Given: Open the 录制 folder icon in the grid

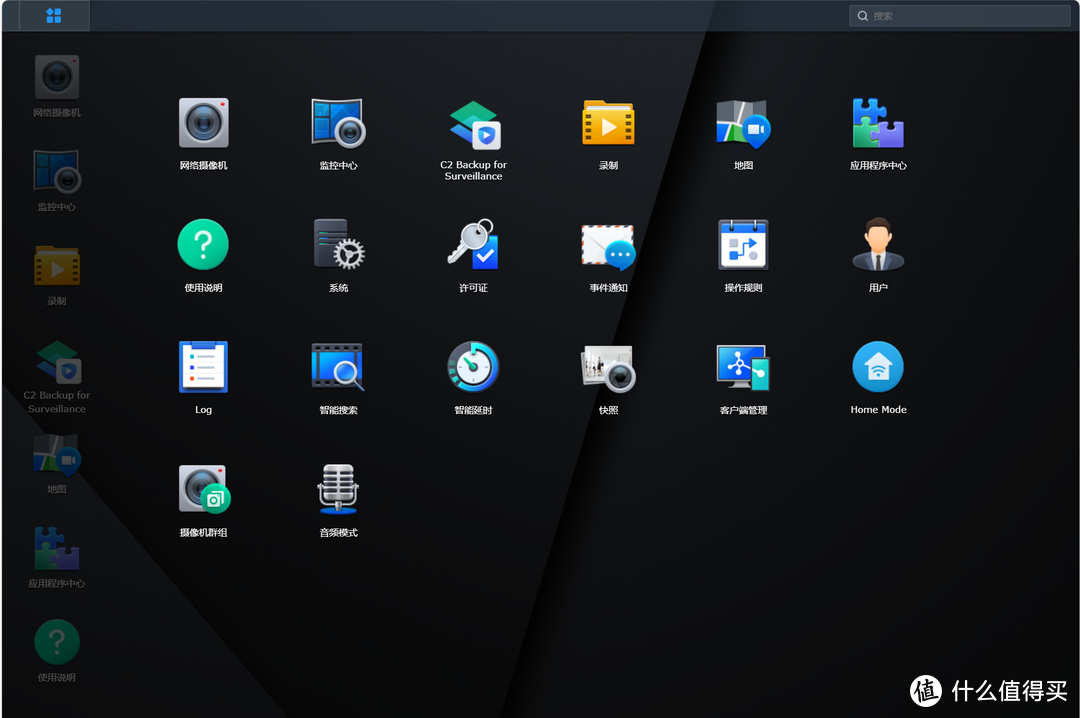Looking at the screenshot, I should coord(608,124).
